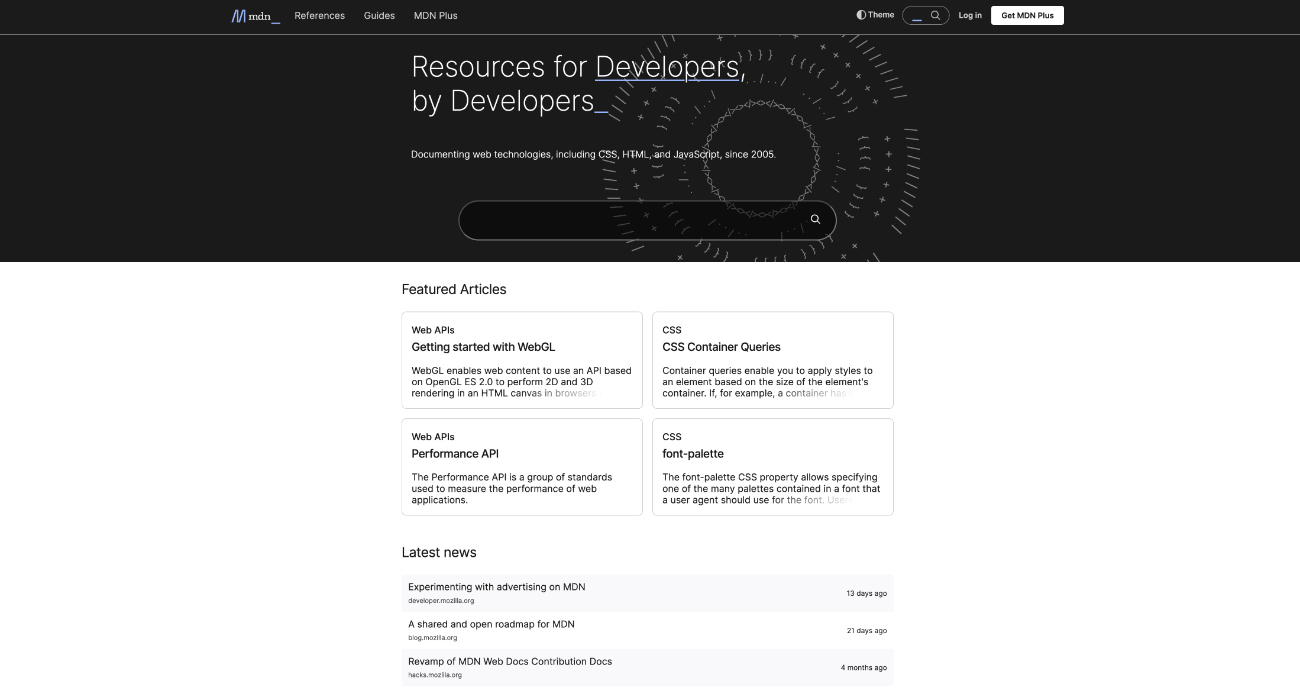
Task: Click the search icon in hero search bar
Action: click(815, 219)
